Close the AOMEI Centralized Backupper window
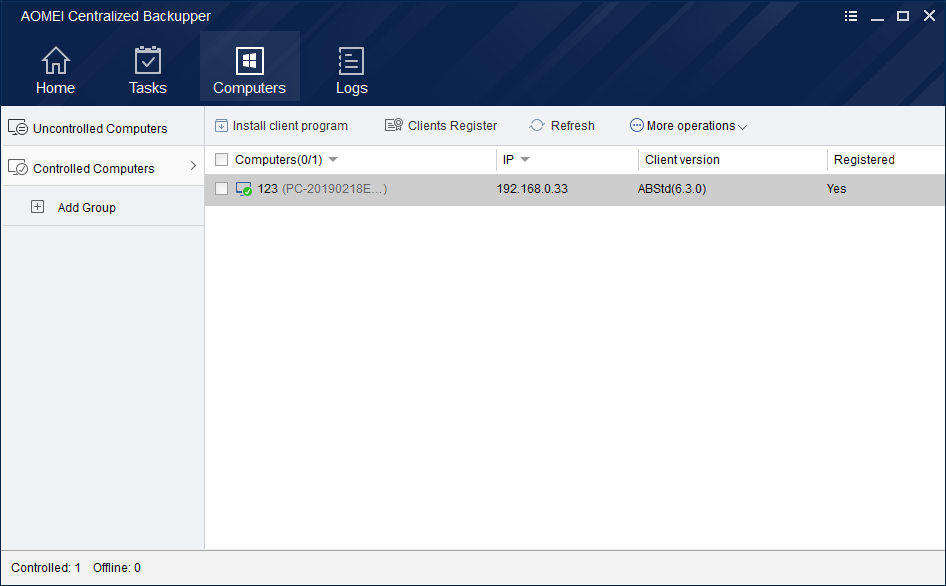Image resolution: width=946 pixels, height=586 pixels. tap(929, 16)
